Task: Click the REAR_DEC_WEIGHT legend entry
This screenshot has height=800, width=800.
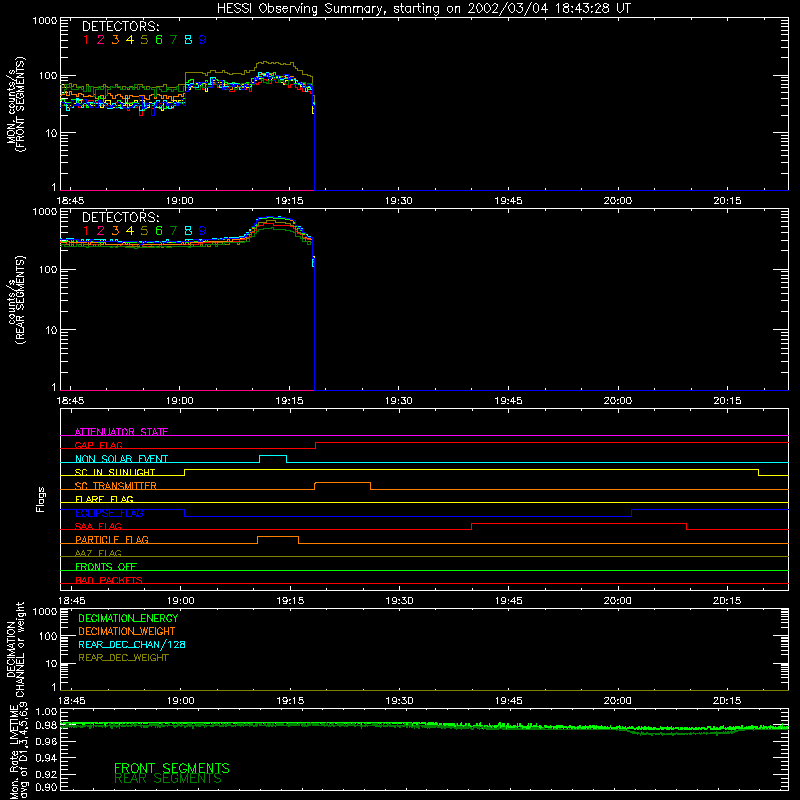Action: (123, 658)
